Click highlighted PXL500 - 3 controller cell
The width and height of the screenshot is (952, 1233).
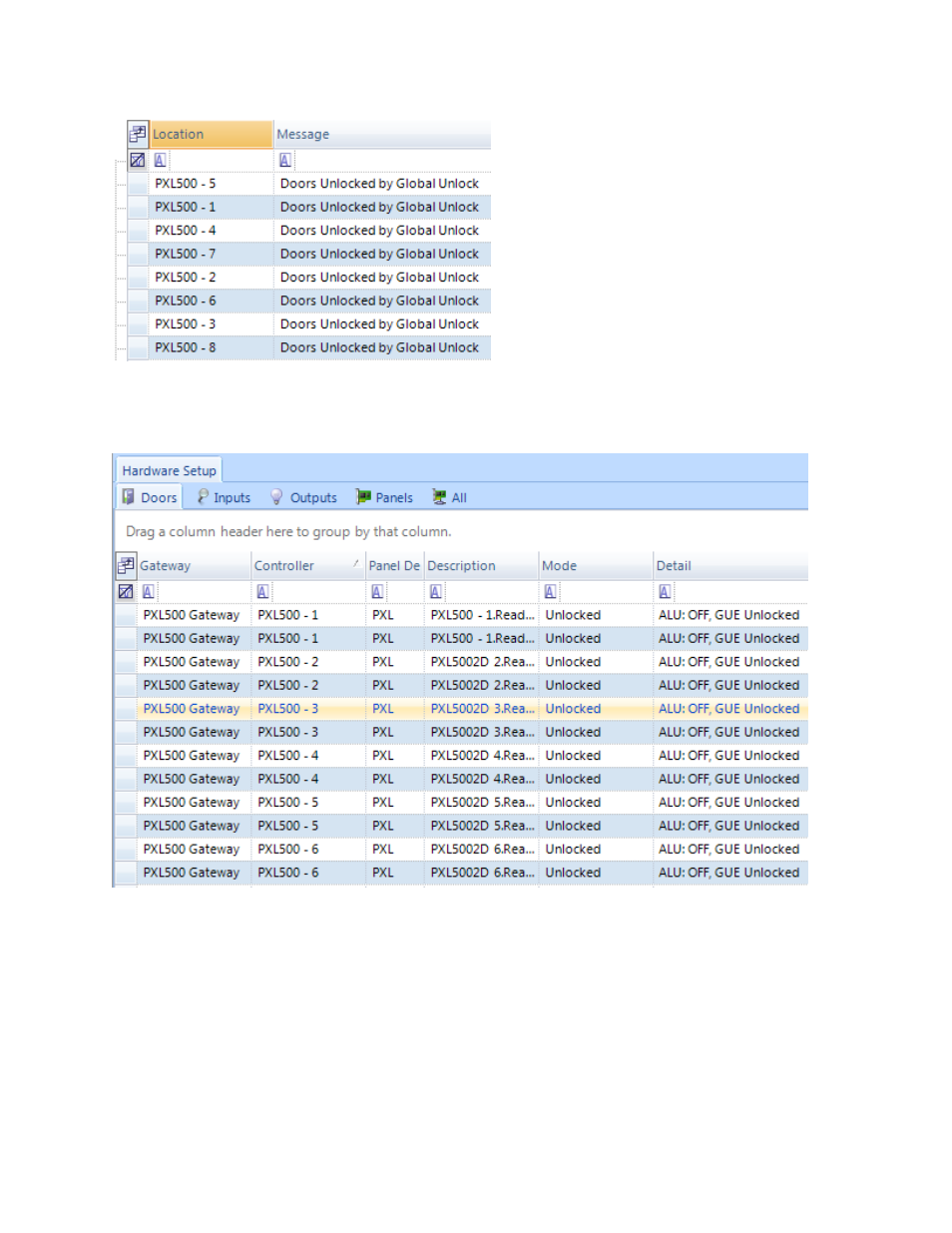(x=307, y=709)
